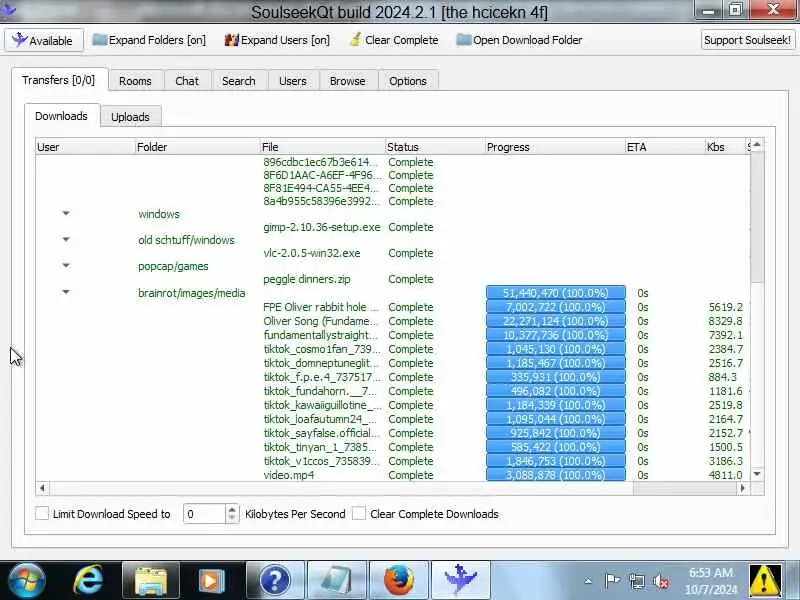Select peggle dinners.zip file row
Viewport: 800px width, 600px height.
[393, 279]
